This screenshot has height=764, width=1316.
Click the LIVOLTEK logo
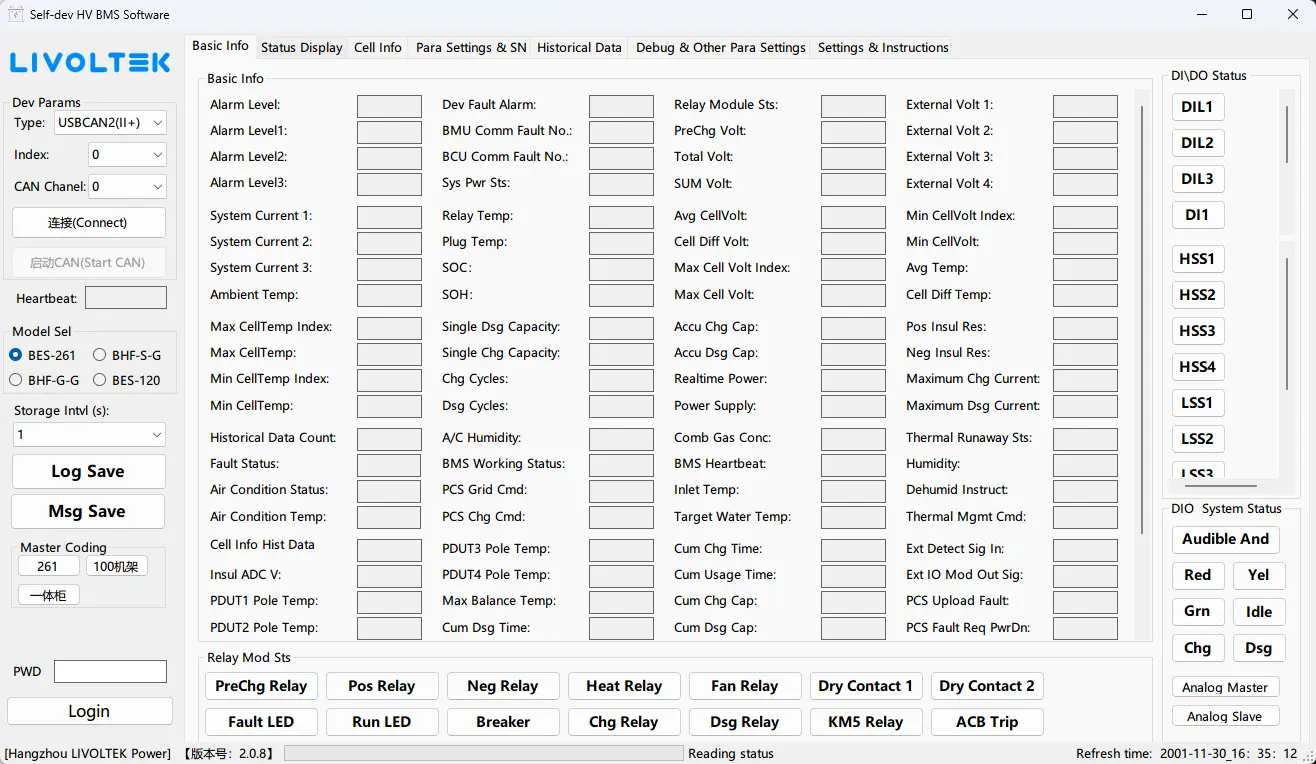pyautogui.click(x=90, y=62)
